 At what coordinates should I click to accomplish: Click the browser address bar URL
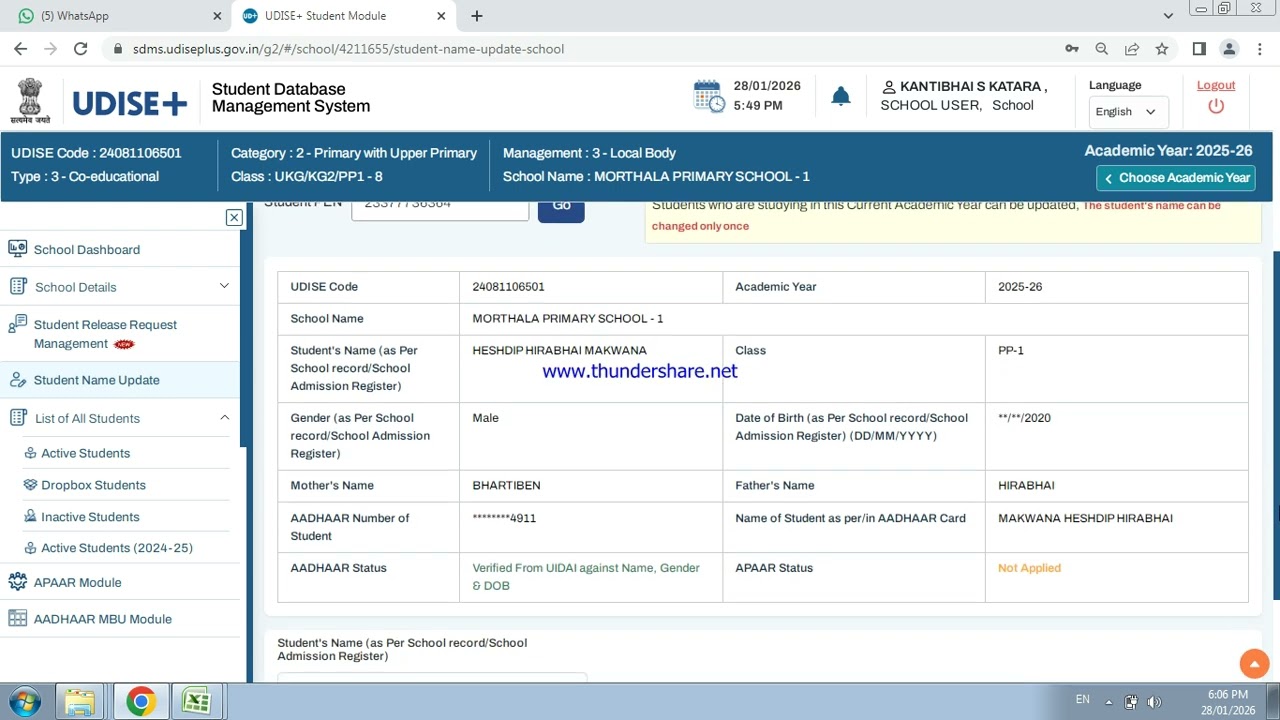(348, 48)
